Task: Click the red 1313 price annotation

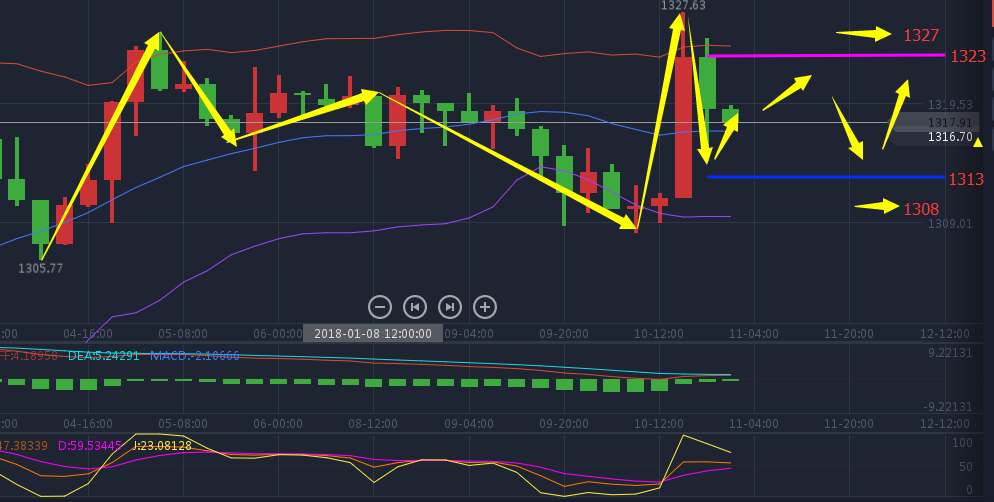Action: pos(966,179)
